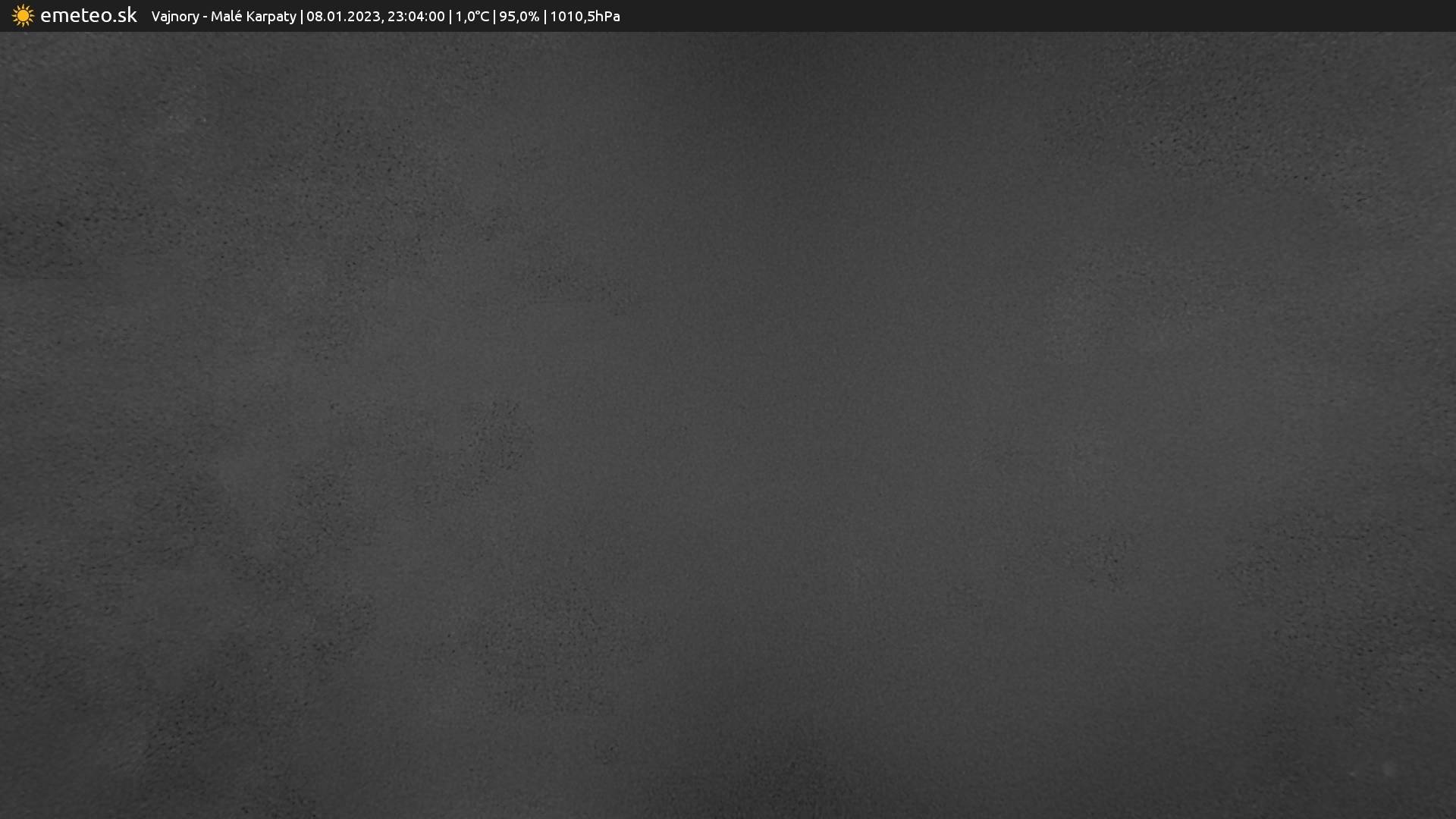Click the humidity value 95,0%
Viewport: 1456px width, 819px height.
coord(519,17)
